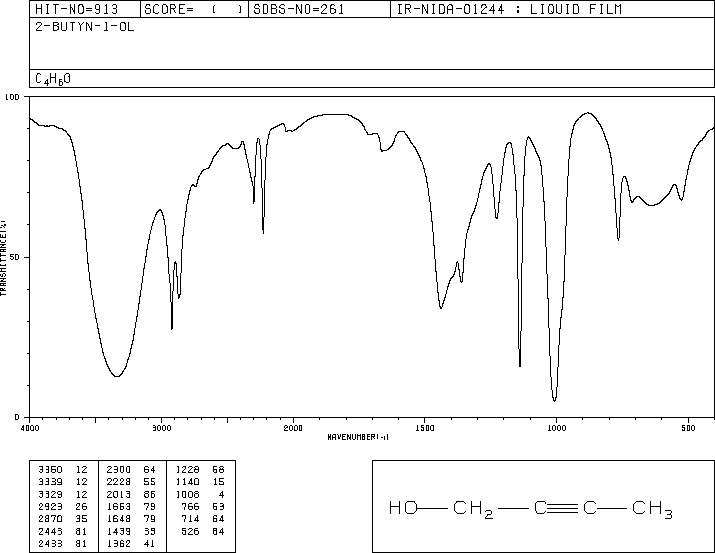Click the peak value '1008' in table
Screen dimensions: 715x553
(x=187, y=494)
